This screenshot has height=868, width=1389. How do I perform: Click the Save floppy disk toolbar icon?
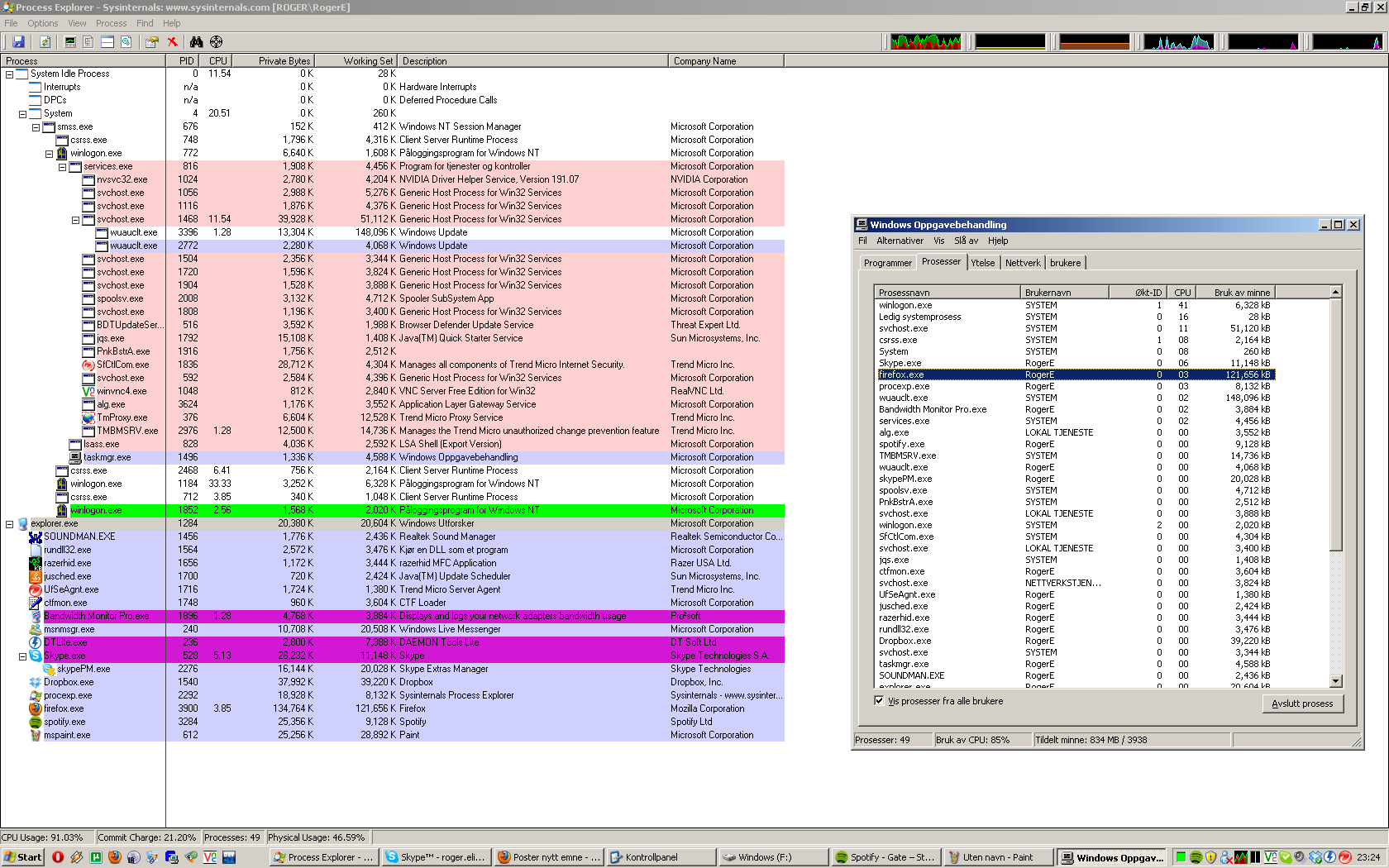tap(18, 42)
